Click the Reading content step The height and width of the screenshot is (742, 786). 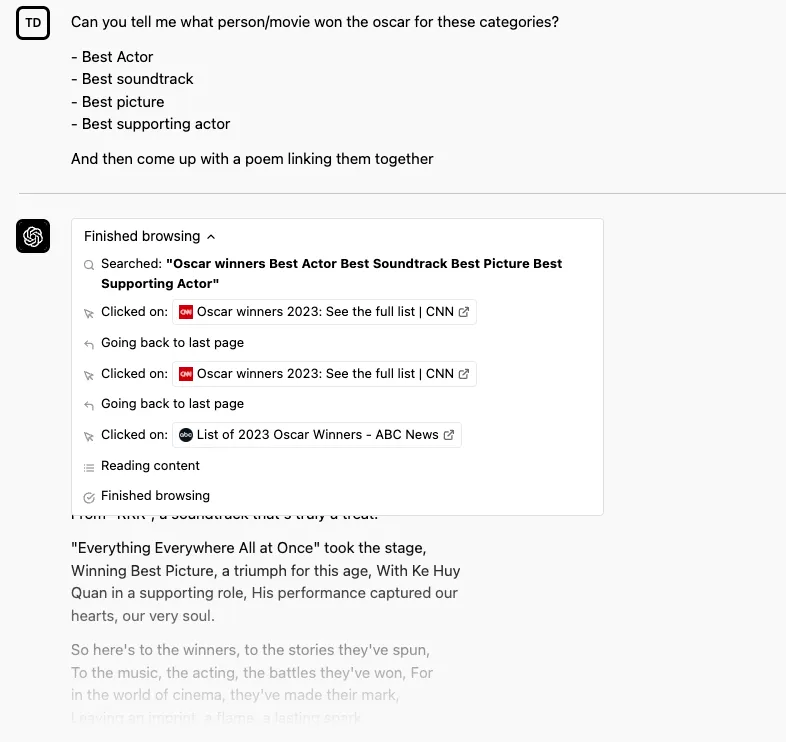(150, 466)
